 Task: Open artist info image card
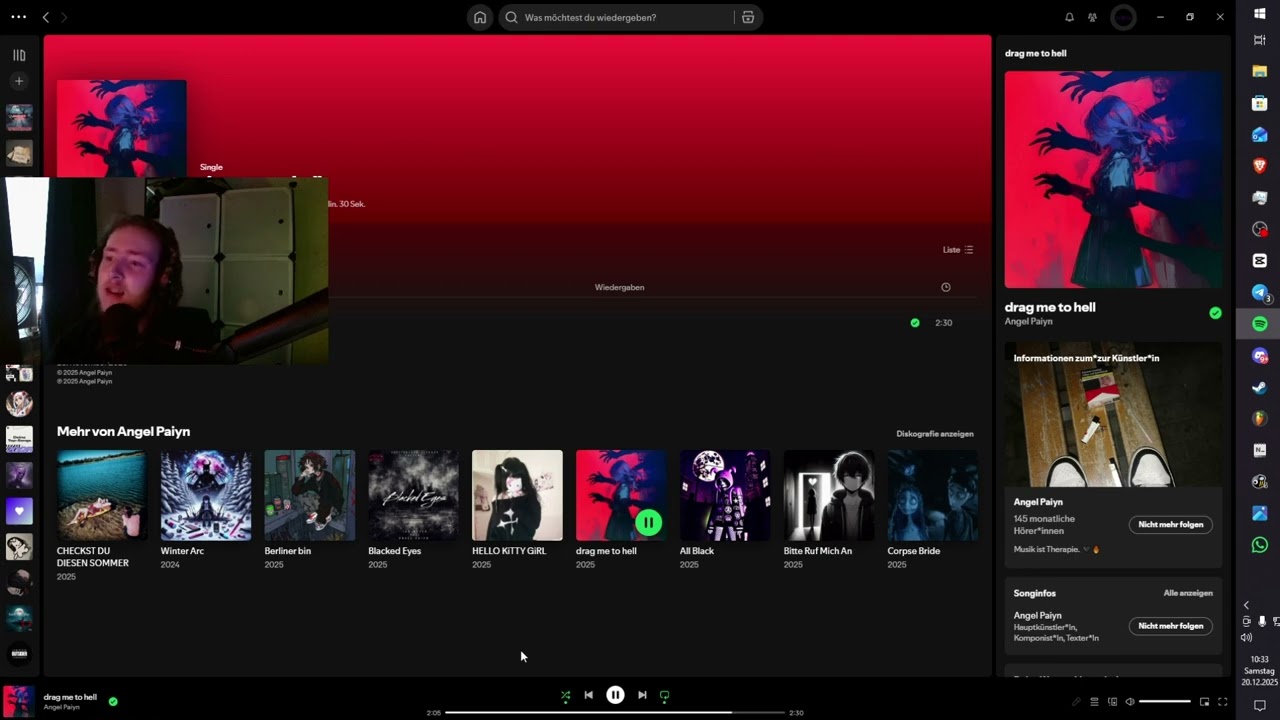tap(1113, 415)
